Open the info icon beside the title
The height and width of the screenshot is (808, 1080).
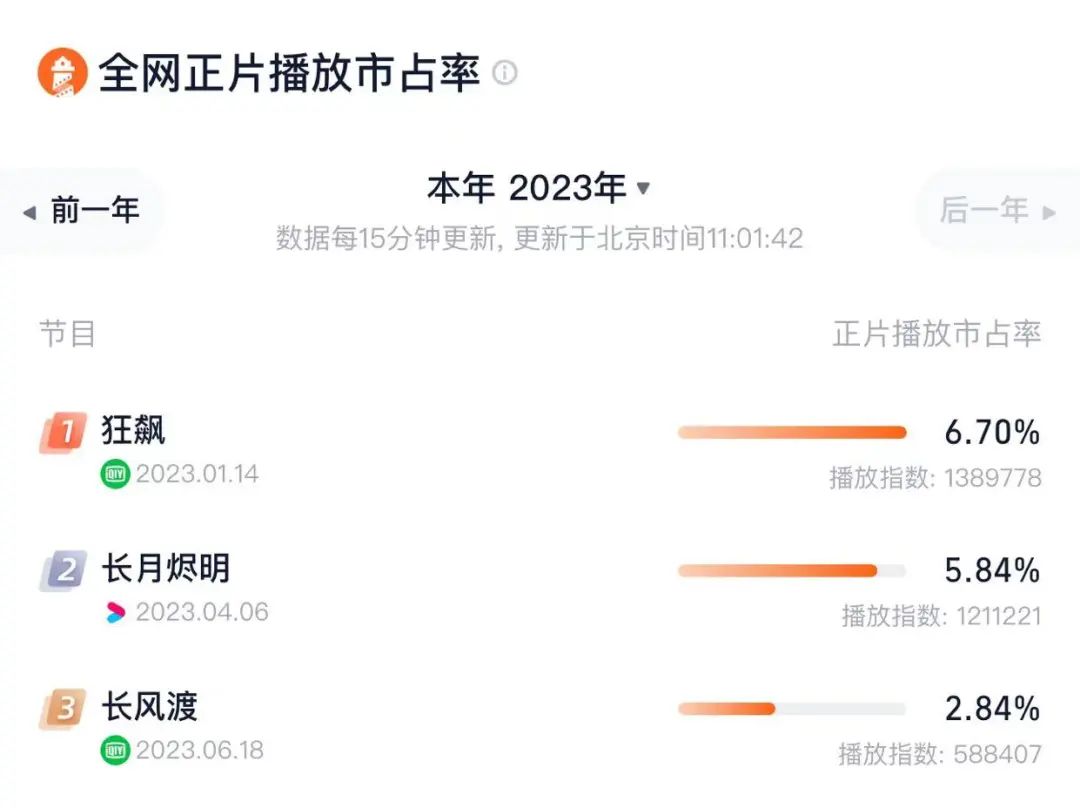tap(505, 74)
